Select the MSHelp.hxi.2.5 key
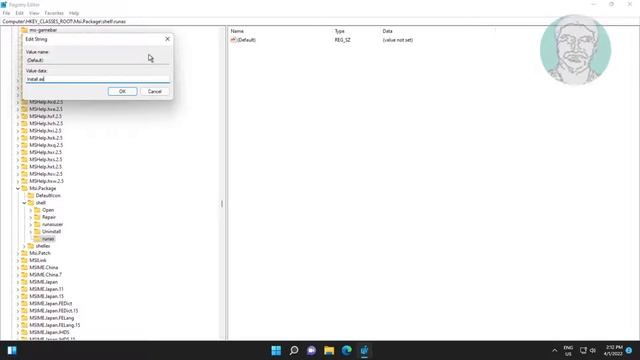The width and height of the screenshot is (640, 360). tap(45, 131)
